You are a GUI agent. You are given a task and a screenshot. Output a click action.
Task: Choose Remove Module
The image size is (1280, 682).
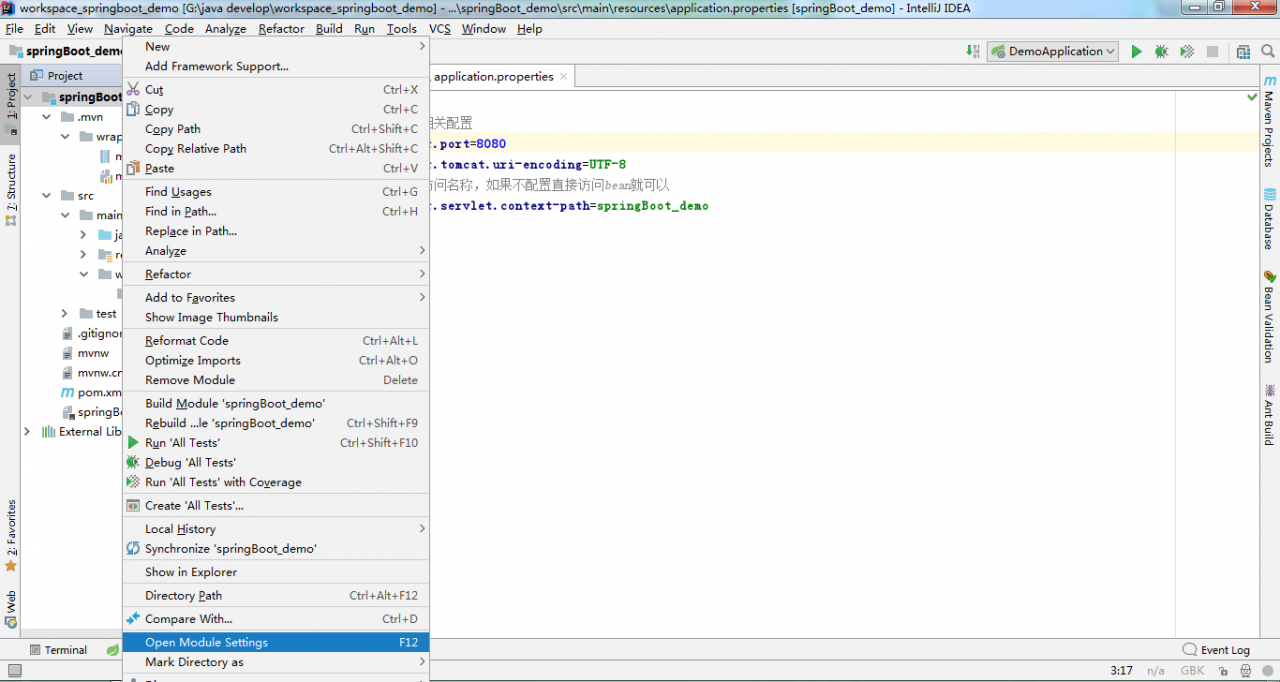coord(276,380)
